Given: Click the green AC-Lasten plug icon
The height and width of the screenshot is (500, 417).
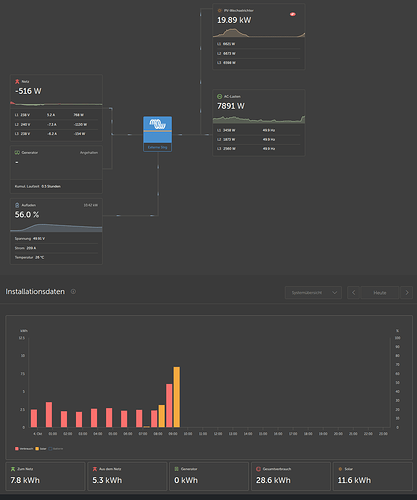Looking at the screenshot, I should pyautogui.click(x=219, y=96).
